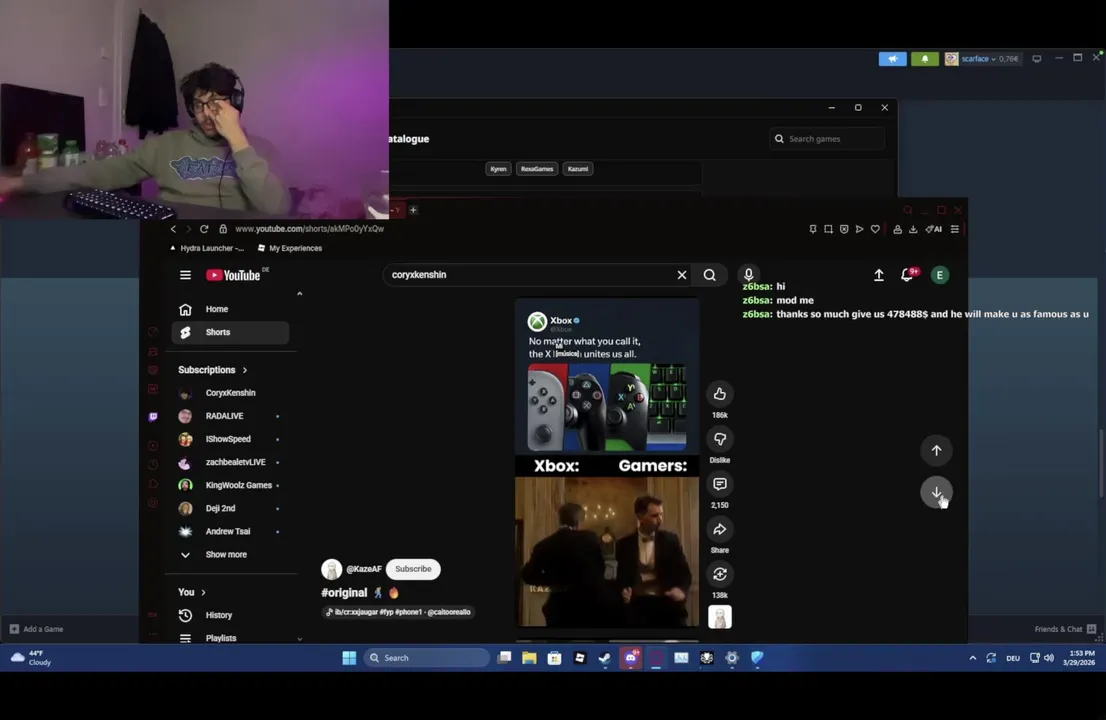The width and height of the screenshot is (1106, 720).
Task: Open comments on the short
Action: tap(719, 484)
